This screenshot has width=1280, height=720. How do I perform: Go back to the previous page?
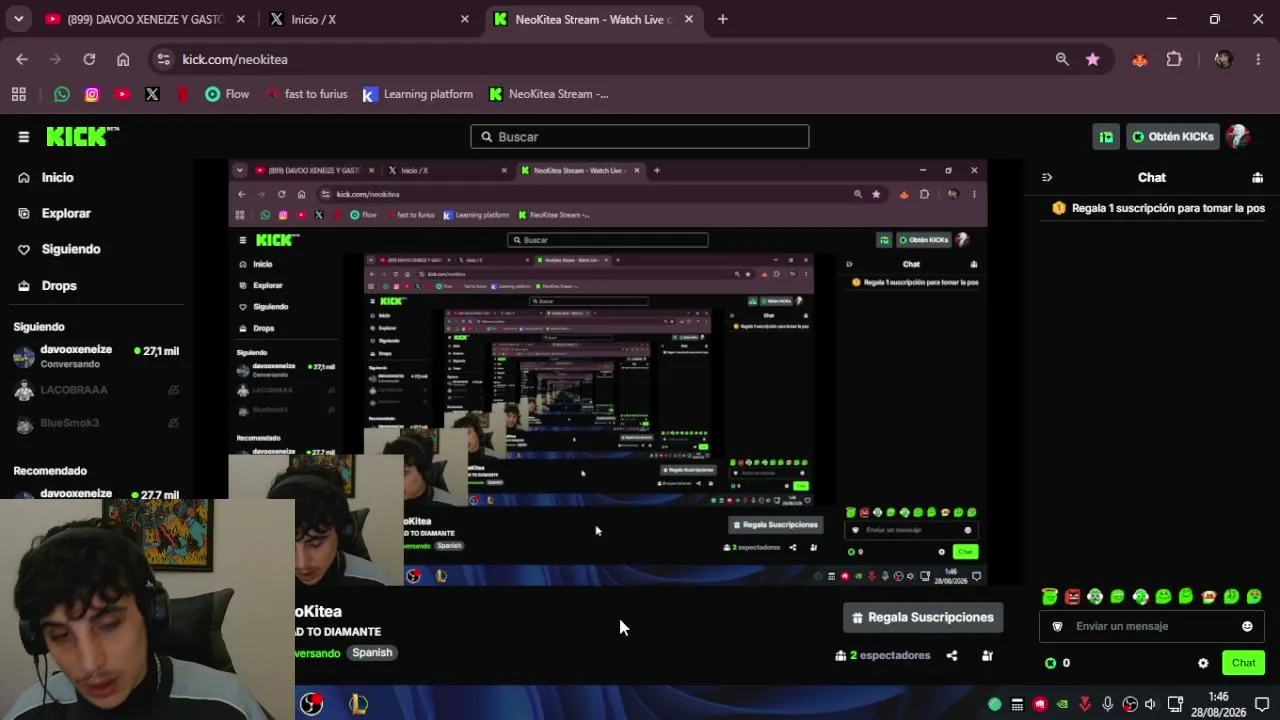point(22,59)
